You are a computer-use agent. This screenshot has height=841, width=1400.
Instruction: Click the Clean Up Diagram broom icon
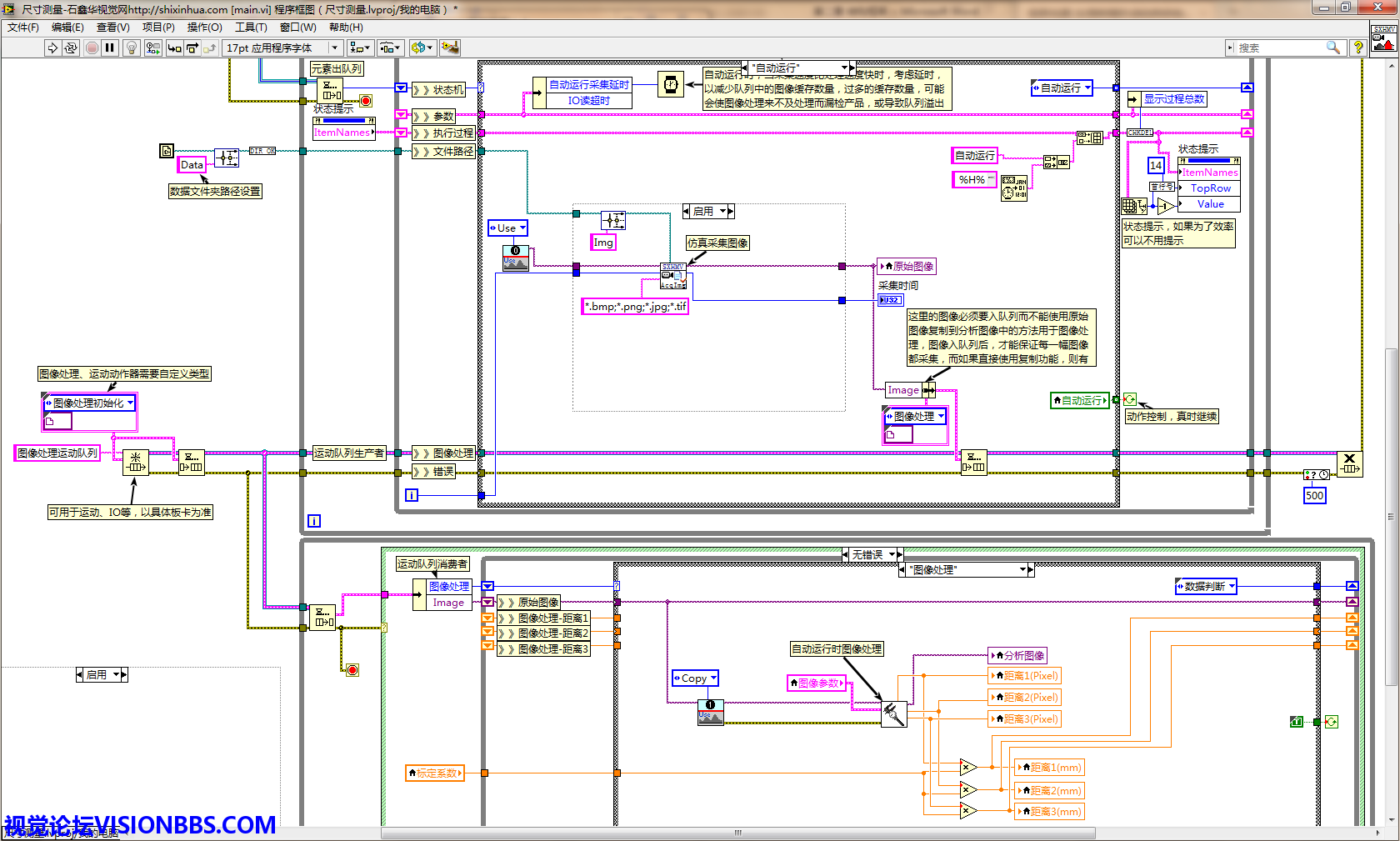[x=450, y=48]
